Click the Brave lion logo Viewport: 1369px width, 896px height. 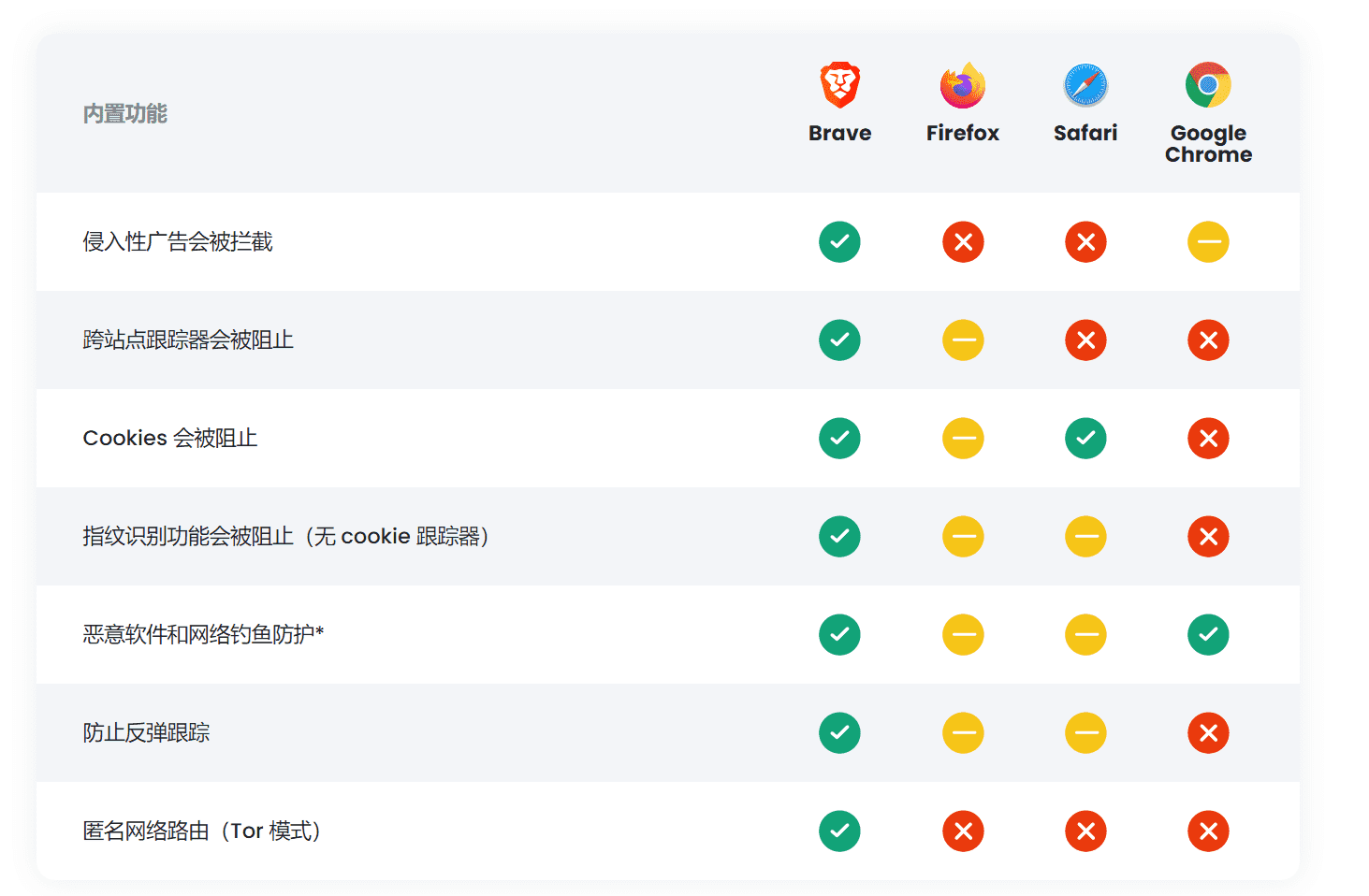pos(839,82)
